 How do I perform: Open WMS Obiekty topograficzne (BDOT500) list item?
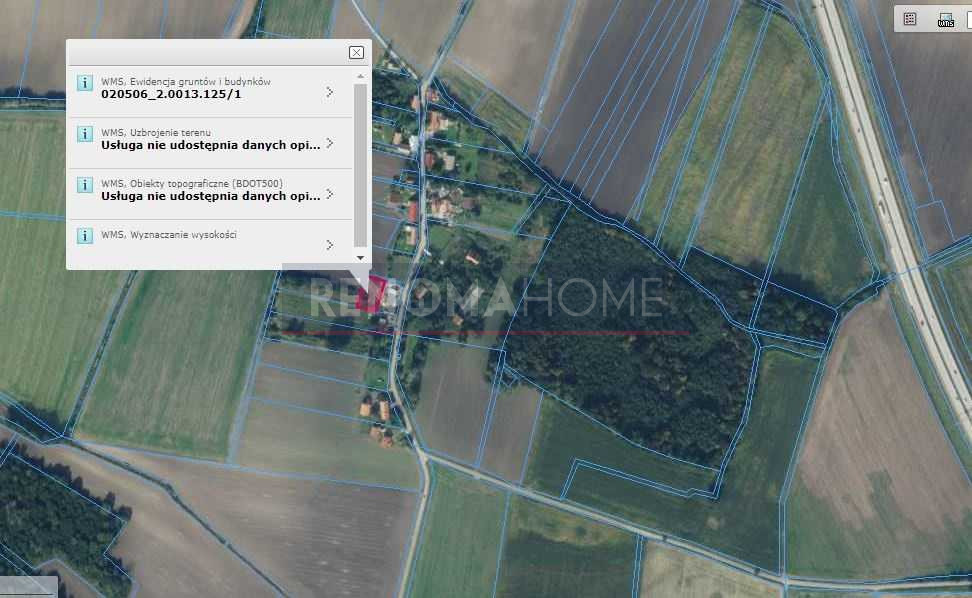click(210, 193)
